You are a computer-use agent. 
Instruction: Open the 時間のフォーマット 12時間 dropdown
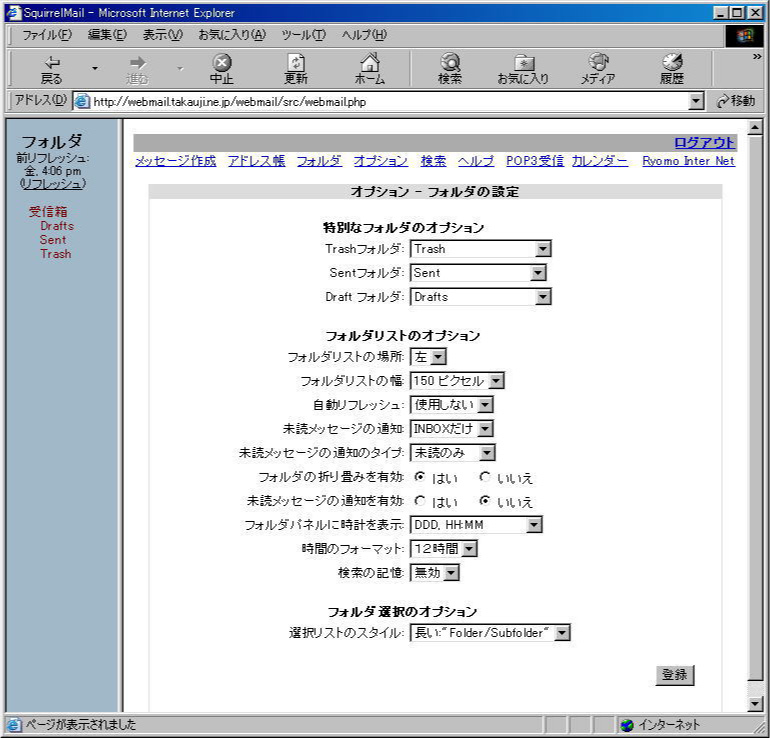point(443,548)
